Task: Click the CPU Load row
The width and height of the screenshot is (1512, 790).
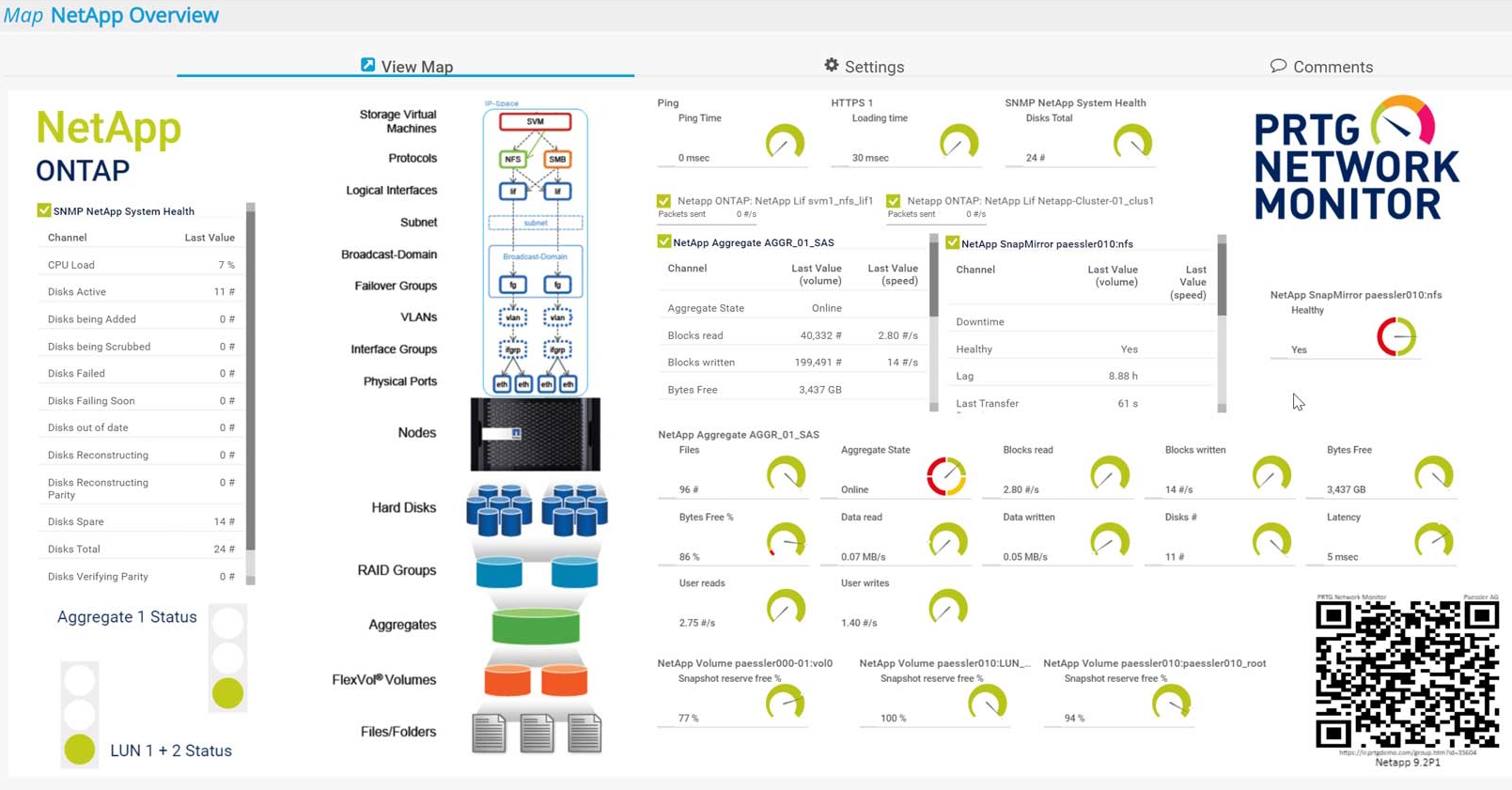Action: (x=141, y=265)
